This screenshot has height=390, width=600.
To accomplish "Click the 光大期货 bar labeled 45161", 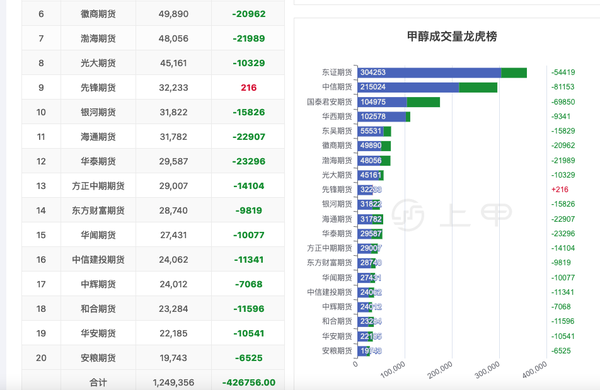I will pyautogui.click(x=369, y=175).
